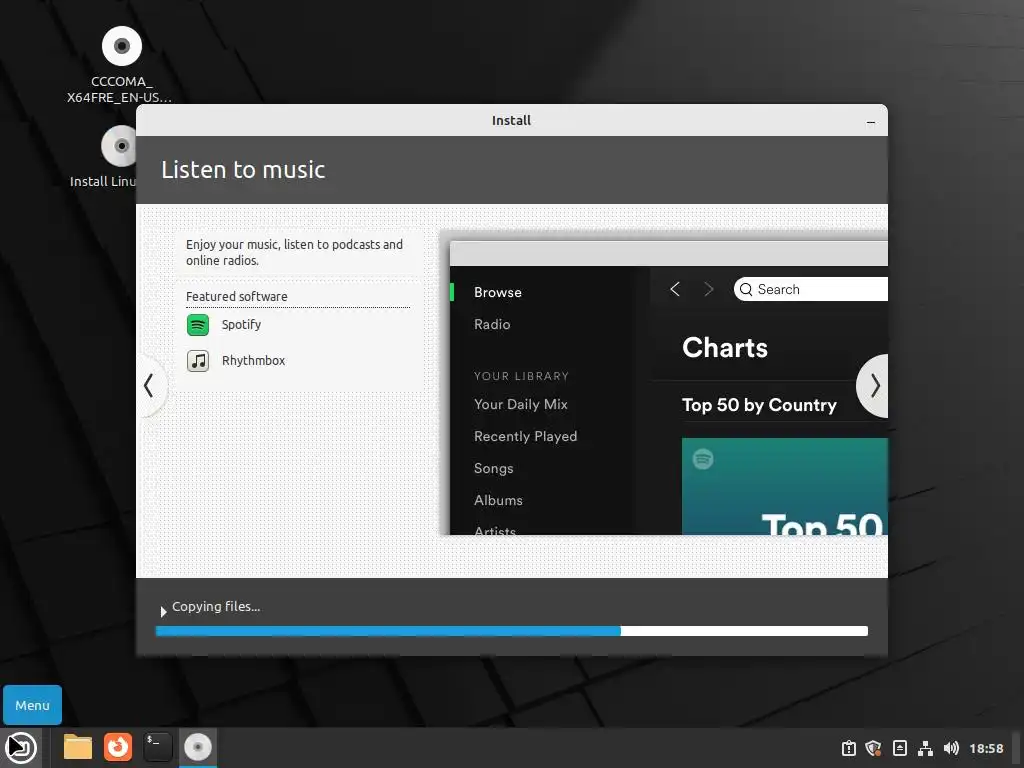The width and height of the screenshot is (1024, 768).
Task: Click the Linux Mint logo launcher
Action: pyautogui.click(x=21, y=748)
